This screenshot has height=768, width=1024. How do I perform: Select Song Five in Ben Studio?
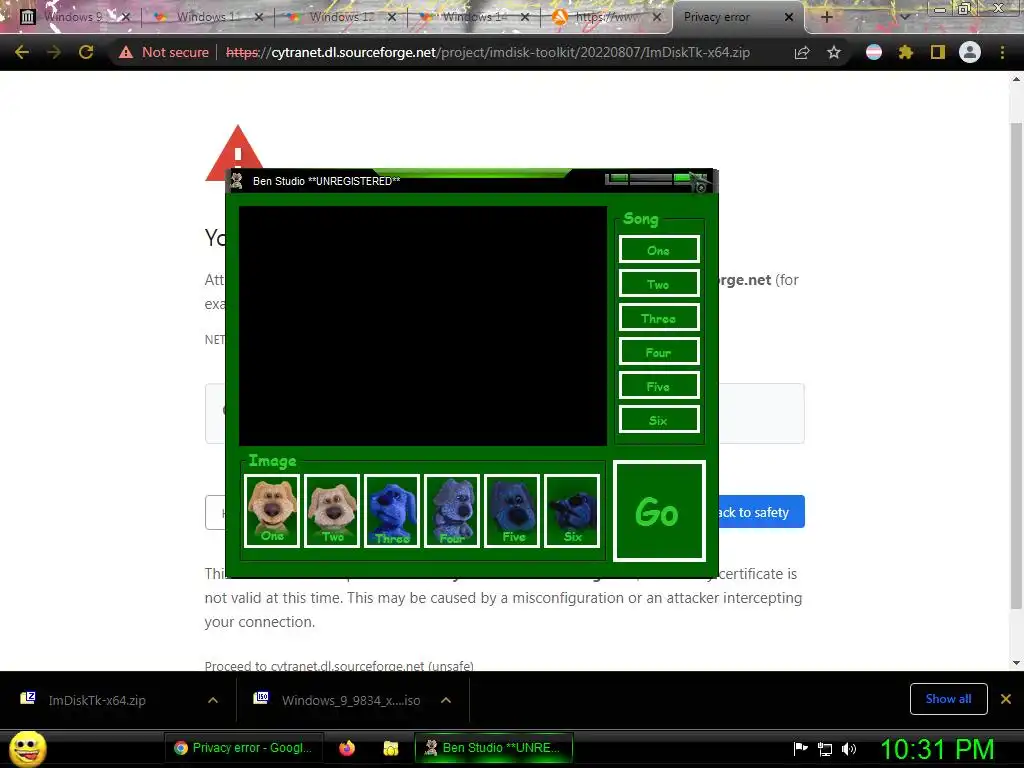click(x=659, y=385)
